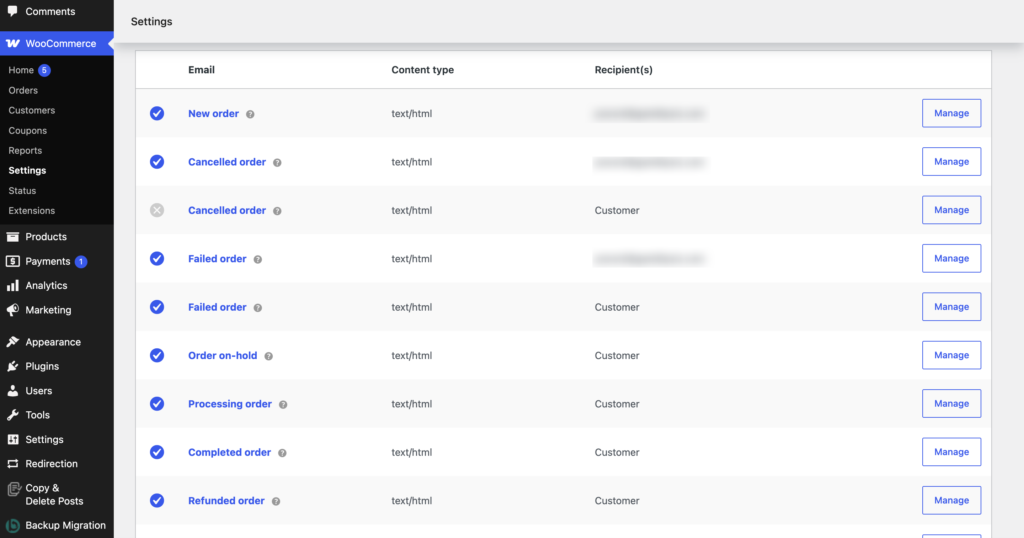This screenshot has height=538, width=1024.
Task: Toggle enabled status of Refunded order email
Action: click(157, 500)
